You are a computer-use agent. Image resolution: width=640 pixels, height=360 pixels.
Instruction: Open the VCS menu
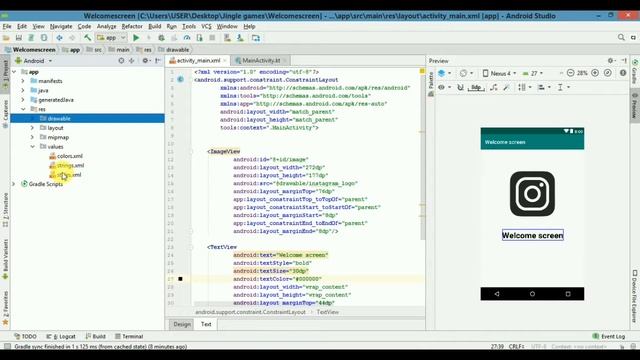click(x=206, y=26)
